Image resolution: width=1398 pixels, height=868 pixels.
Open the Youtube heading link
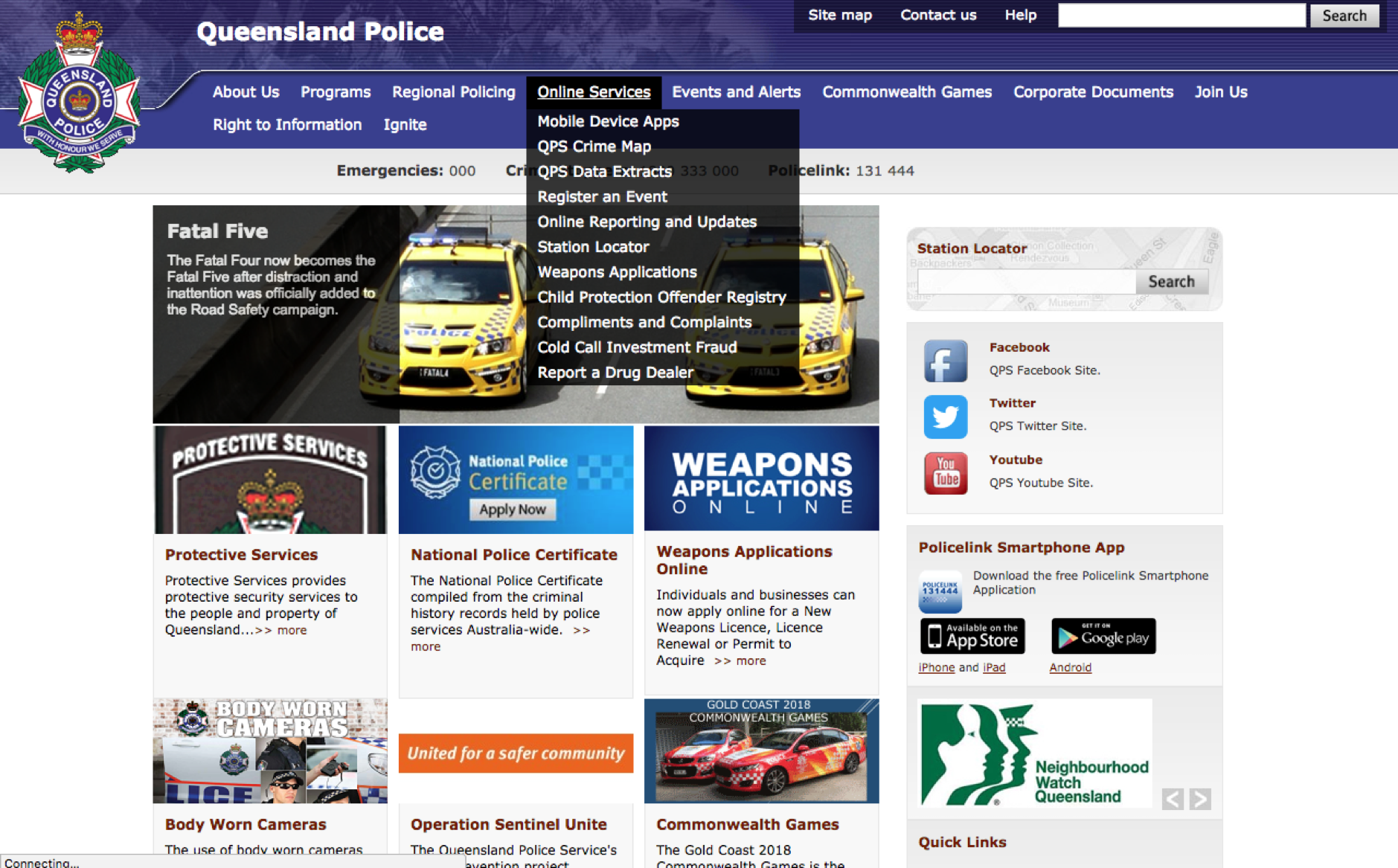click(1016, 460)
